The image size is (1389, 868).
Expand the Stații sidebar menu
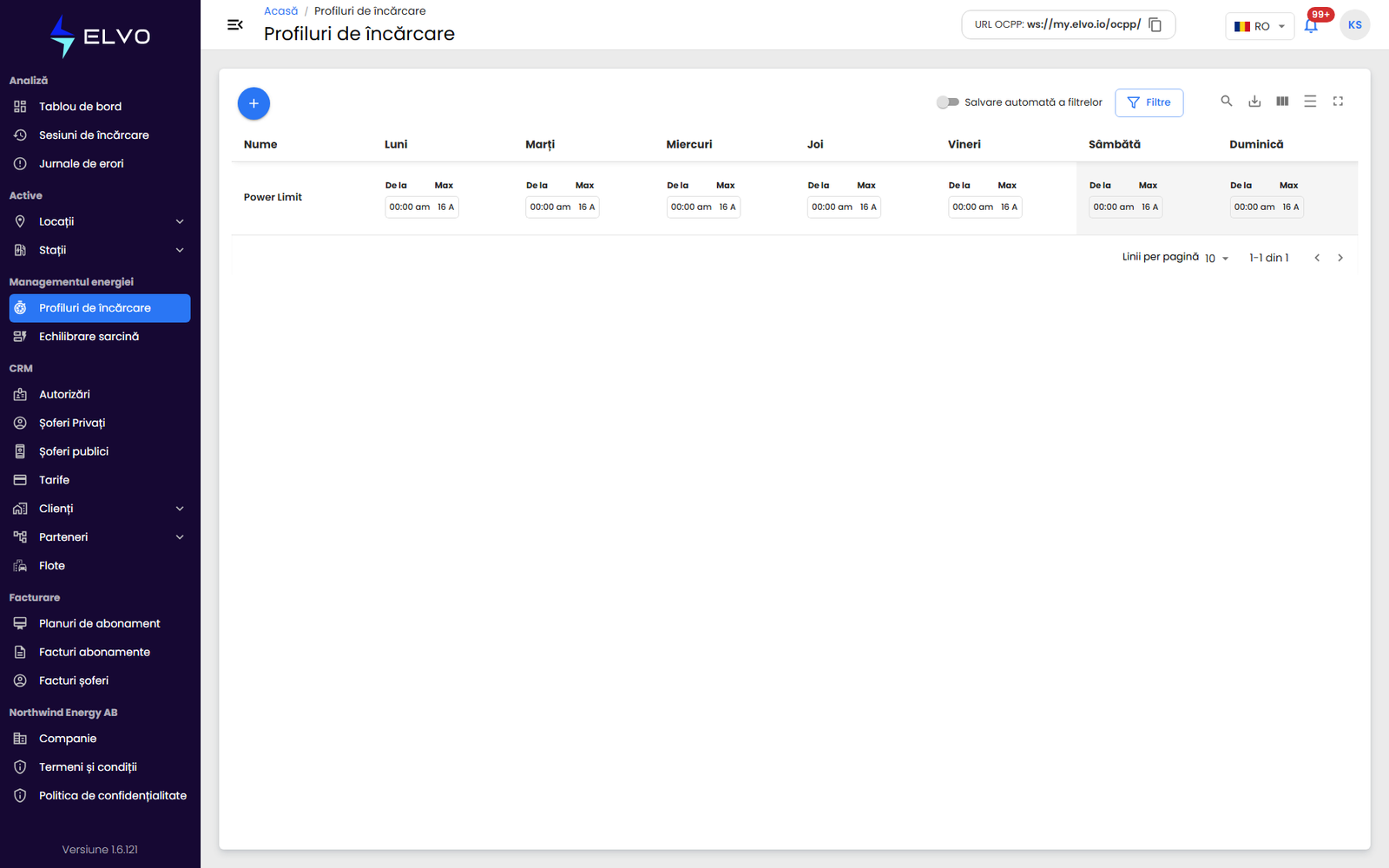[x=100, y=251]
